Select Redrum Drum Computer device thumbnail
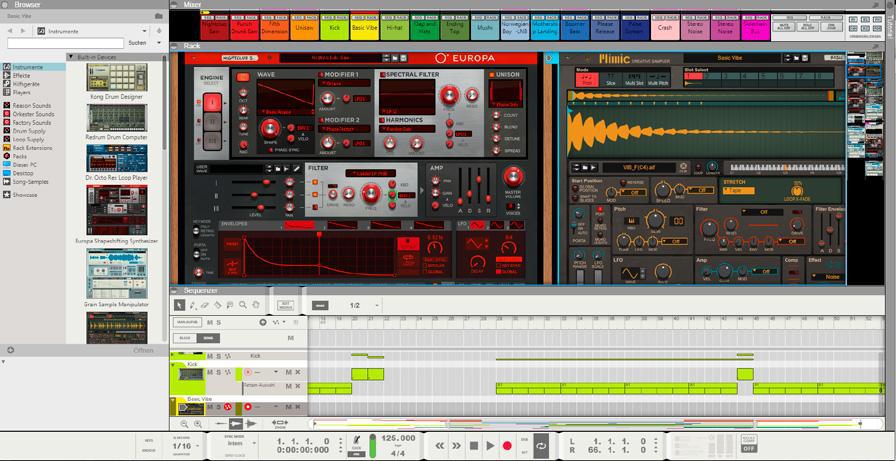This screenshot has width=896, height=461. pyautogui.click(x=117, y=118)
